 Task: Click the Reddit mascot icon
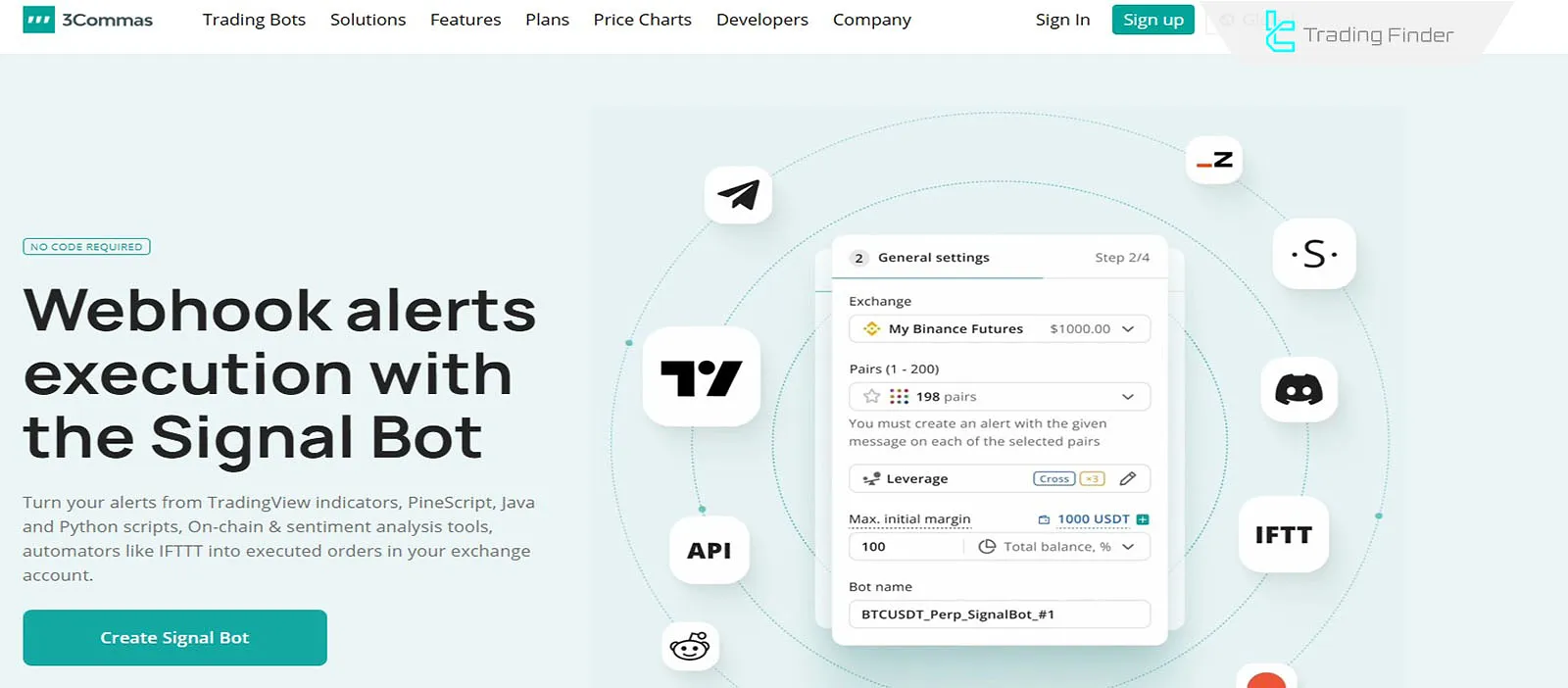[690, 647]
